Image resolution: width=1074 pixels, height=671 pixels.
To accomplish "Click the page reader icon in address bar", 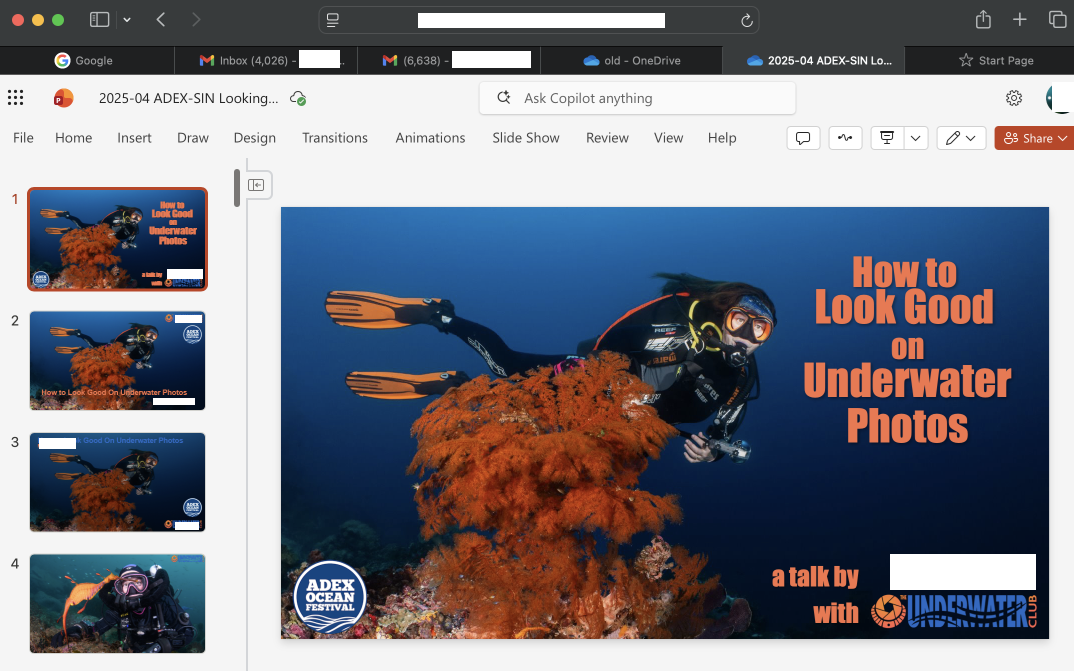I will (333, 21).
